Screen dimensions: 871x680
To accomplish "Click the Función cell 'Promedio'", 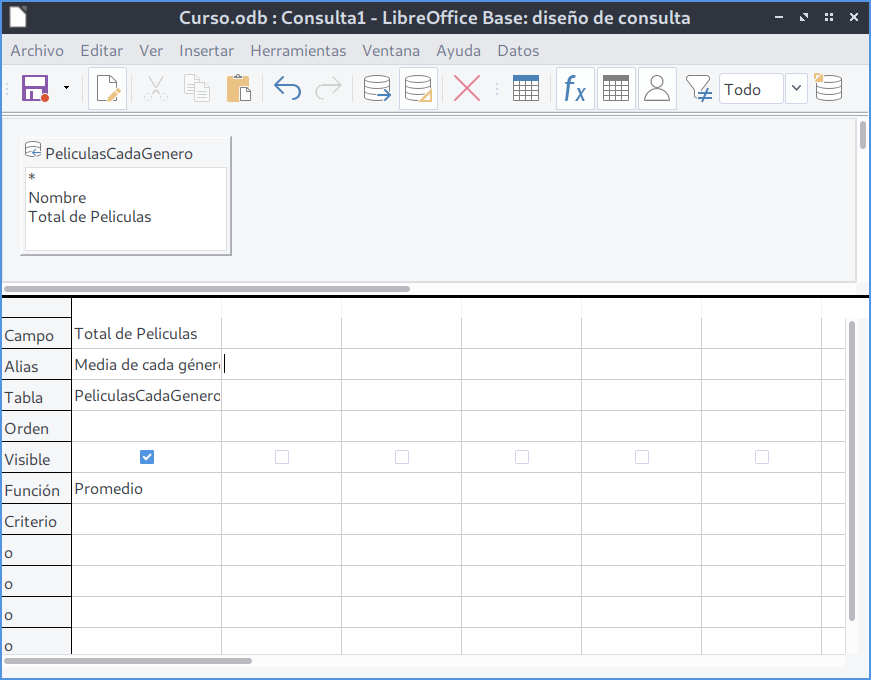I will click(147, 489).
